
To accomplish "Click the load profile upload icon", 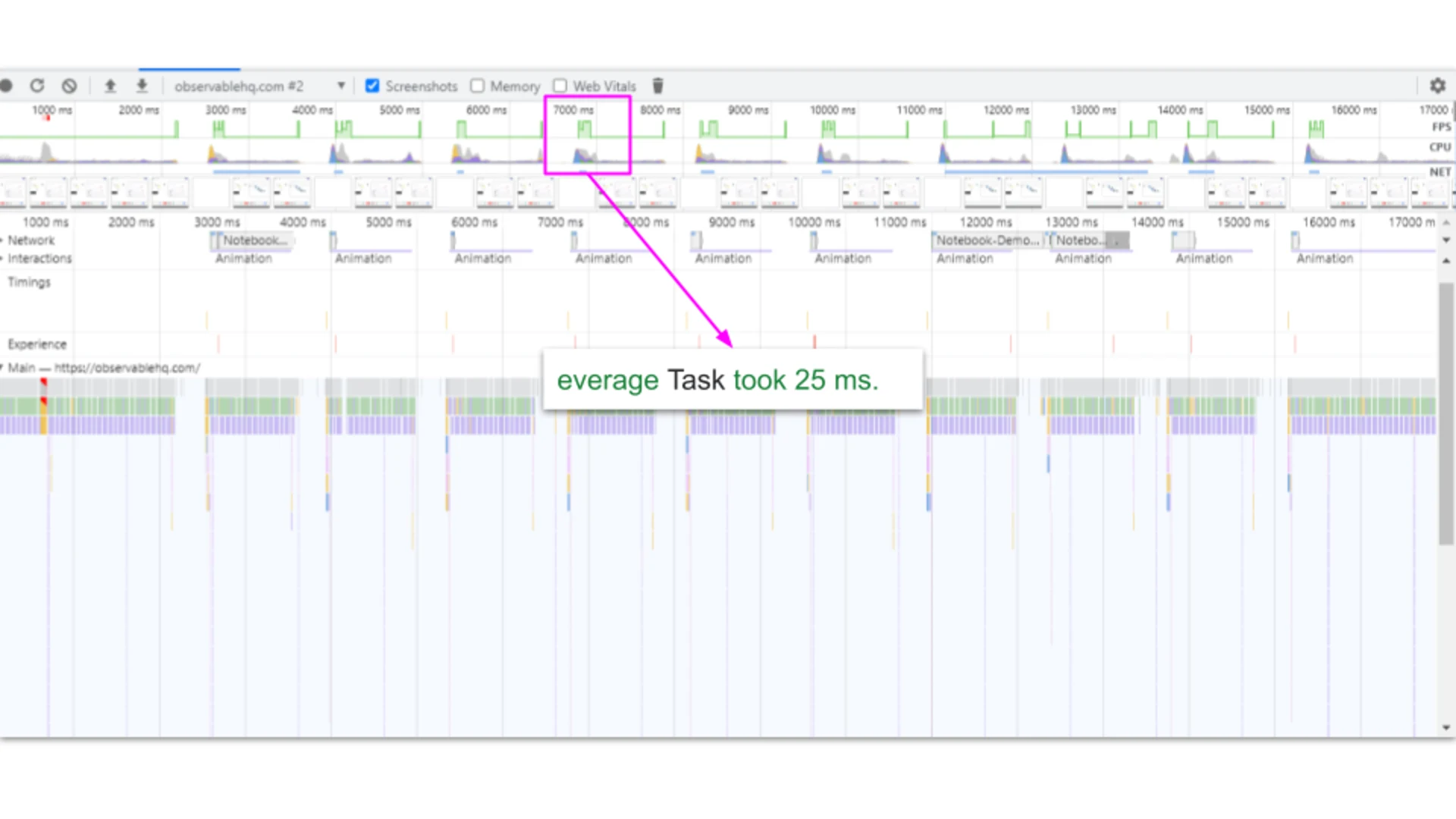I will click(x=110, y=86).
